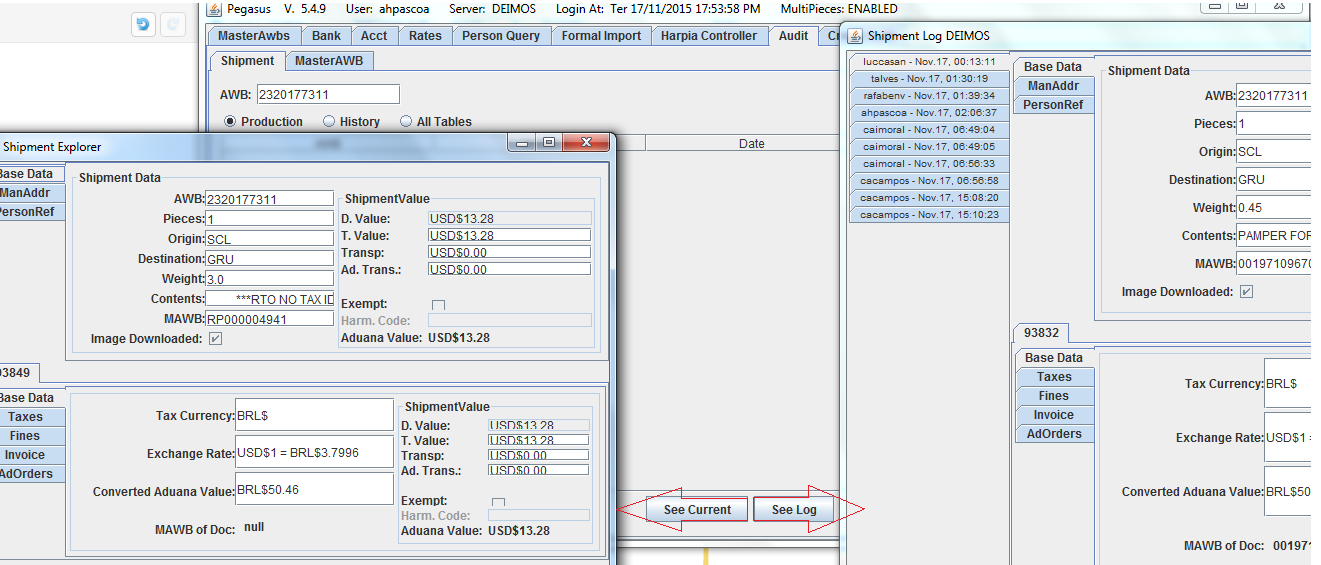Viewport: 1321px width, 565px height.
Task: Open the Acct tab
Action: [374, 36]
